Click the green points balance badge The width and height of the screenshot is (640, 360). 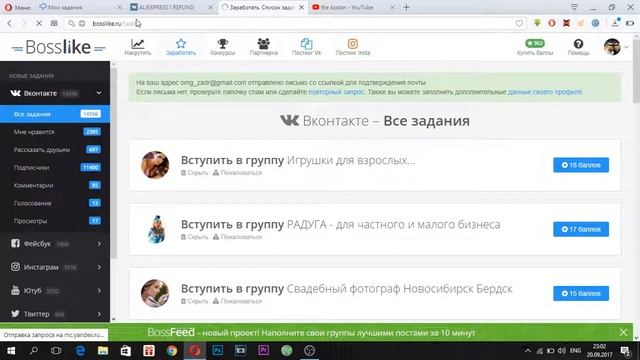point(535,43)
